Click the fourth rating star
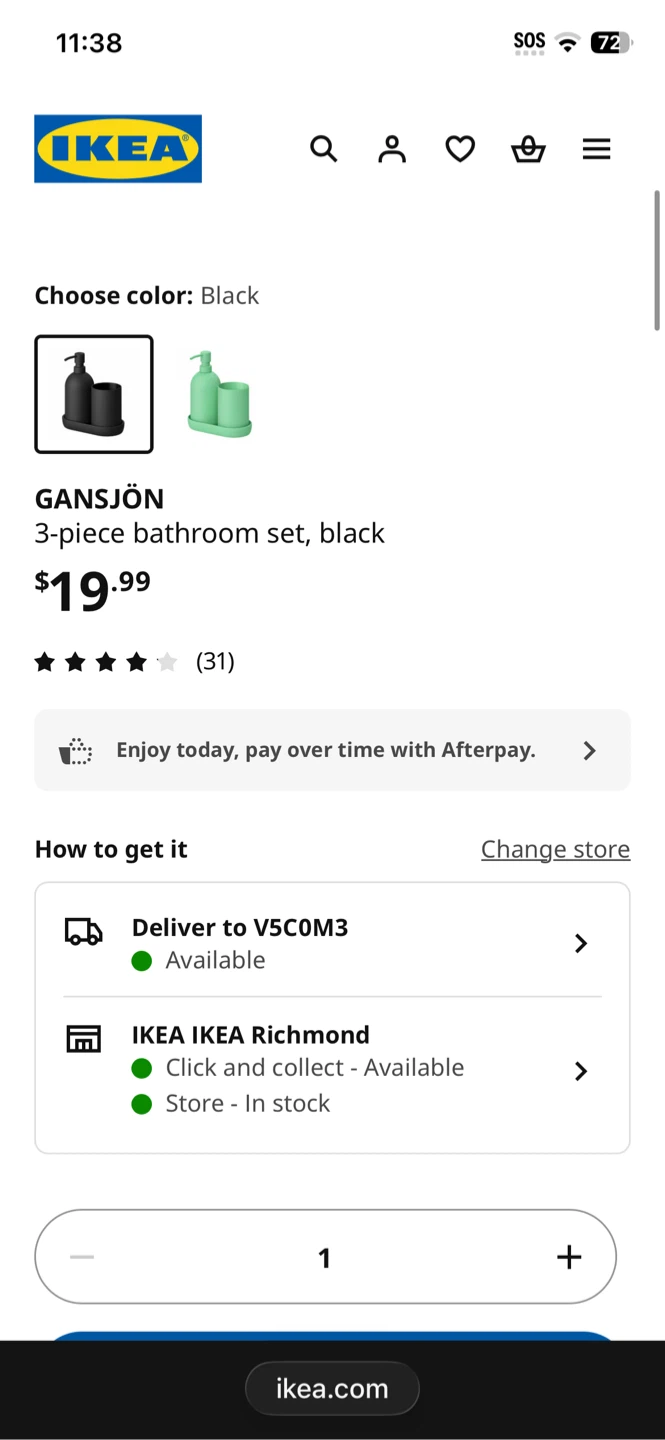The image size is (665, 1440). pos(136,661)
